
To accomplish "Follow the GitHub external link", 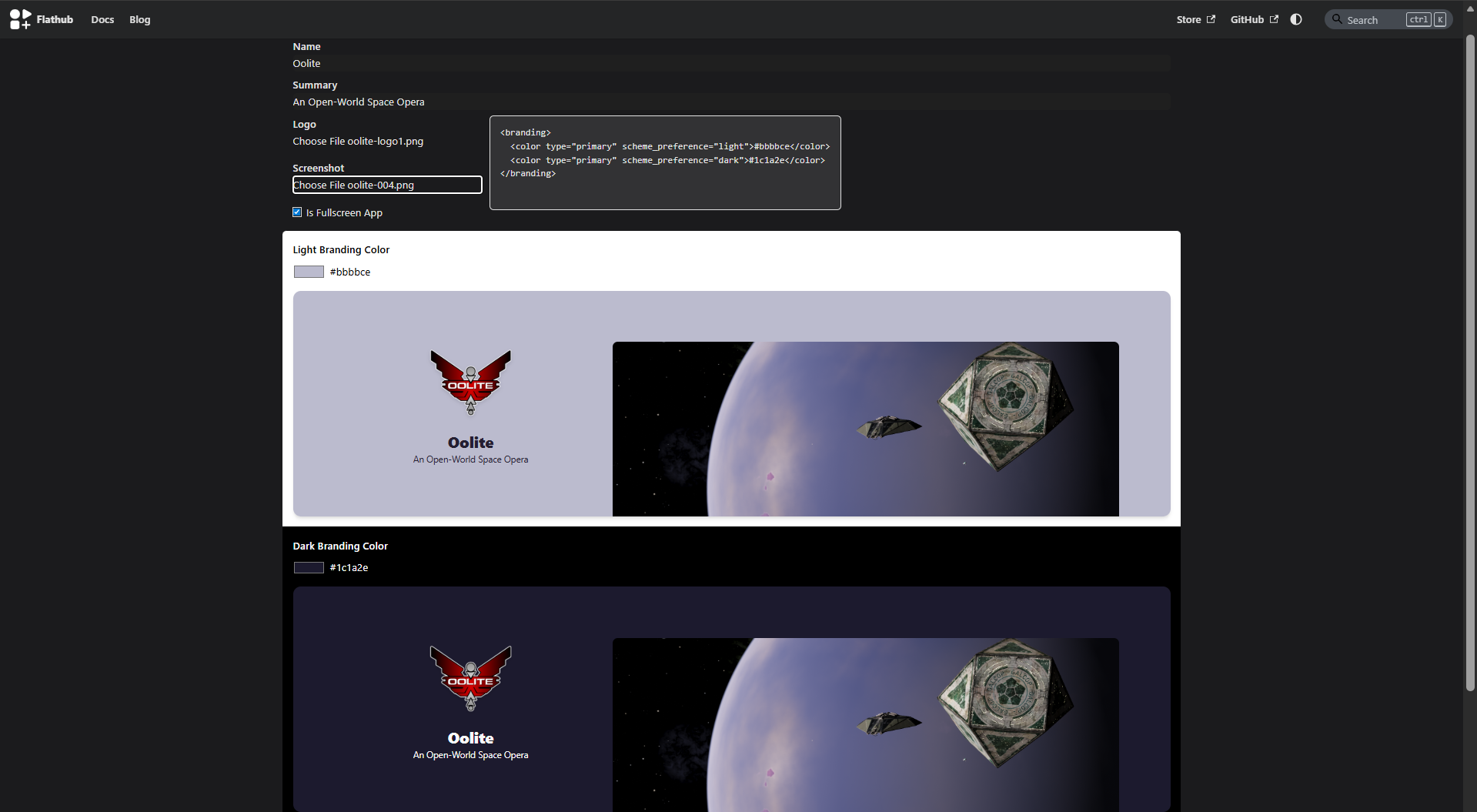I will click(1254, 20).
